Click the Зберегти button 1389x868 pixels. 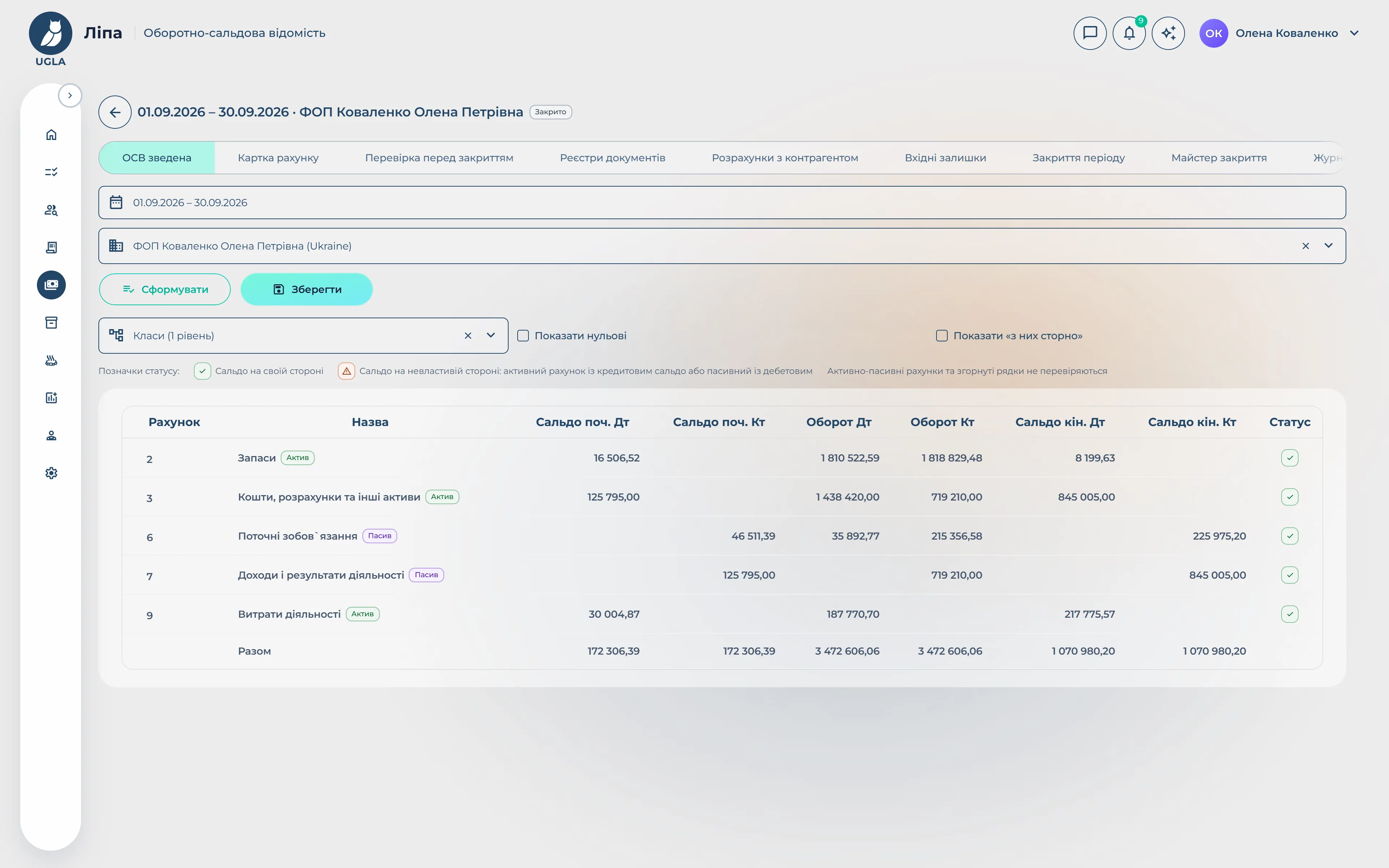tap(306, 289)
